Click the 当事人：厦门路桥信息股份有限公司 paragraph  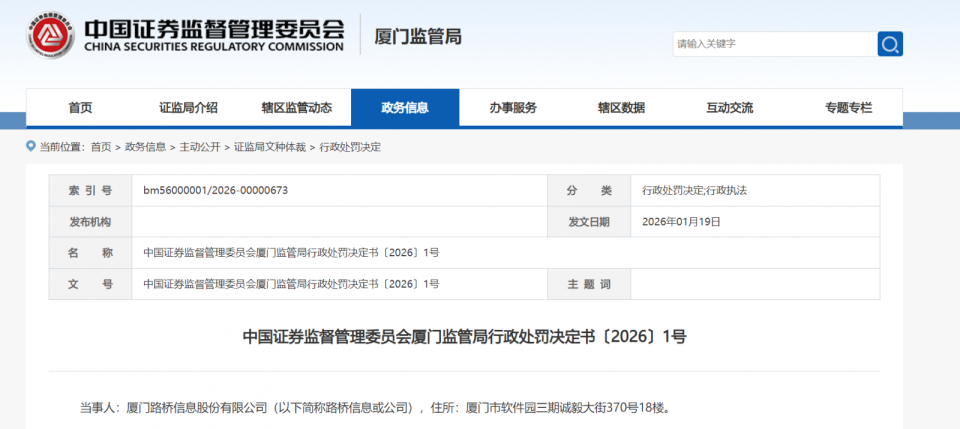[x=375, y=407]
